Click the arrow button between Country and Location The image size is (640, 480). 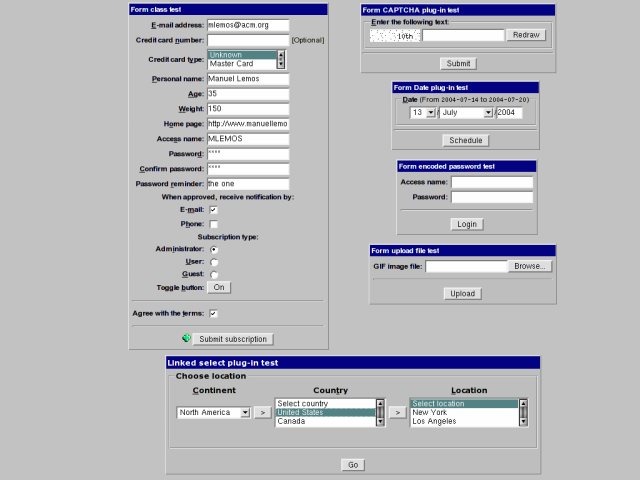point(396,411)
